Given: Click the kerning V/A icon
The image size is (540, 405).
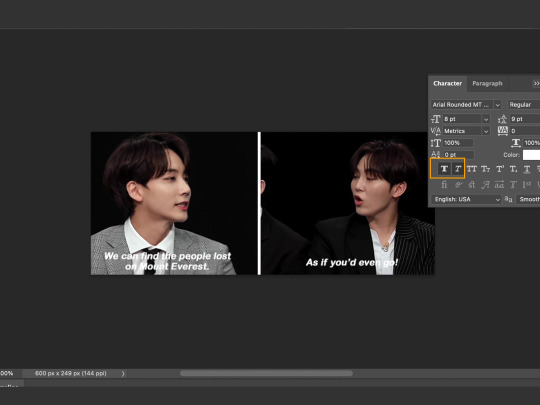Looking at the screenshot, I should point(436,131).
